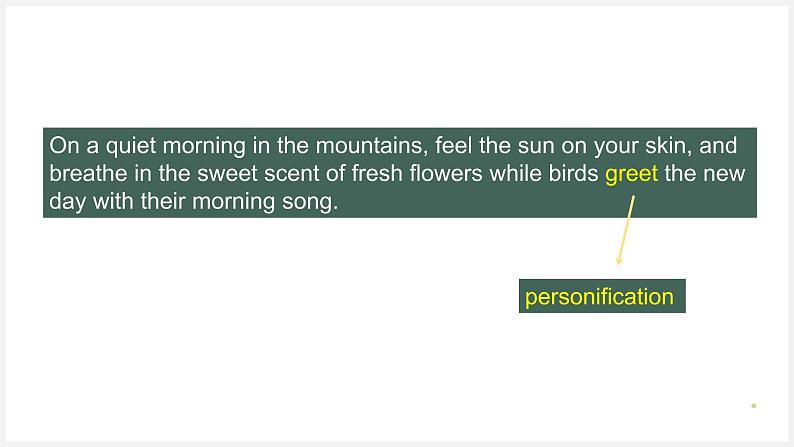Image resolution: width=794 pixels, height=447 pixels.
Task: Click the yellow highlighted word "greet"
Action: [x=631, y=175]
